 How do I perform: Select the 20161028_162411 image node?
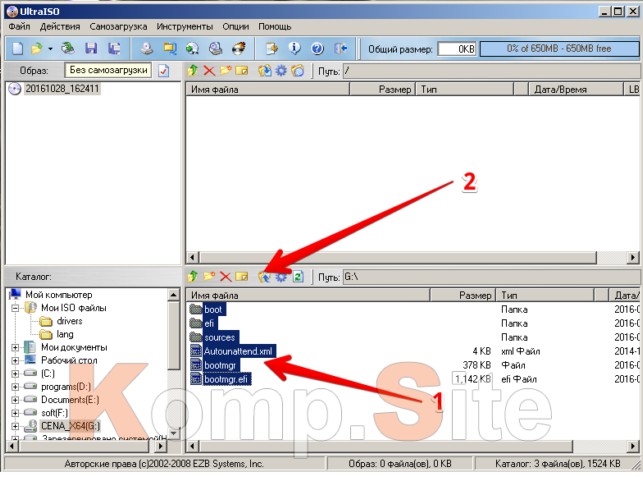[x=62, y=89]
